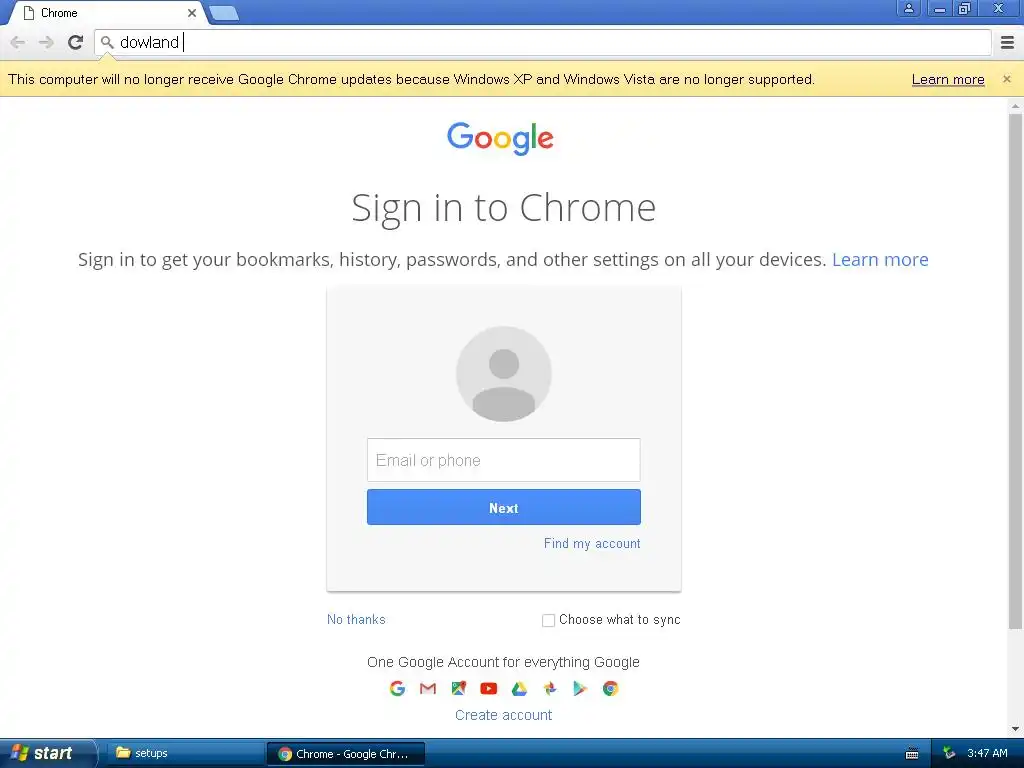
Task: Focus the Email or phone field
Action: point(504,460)
